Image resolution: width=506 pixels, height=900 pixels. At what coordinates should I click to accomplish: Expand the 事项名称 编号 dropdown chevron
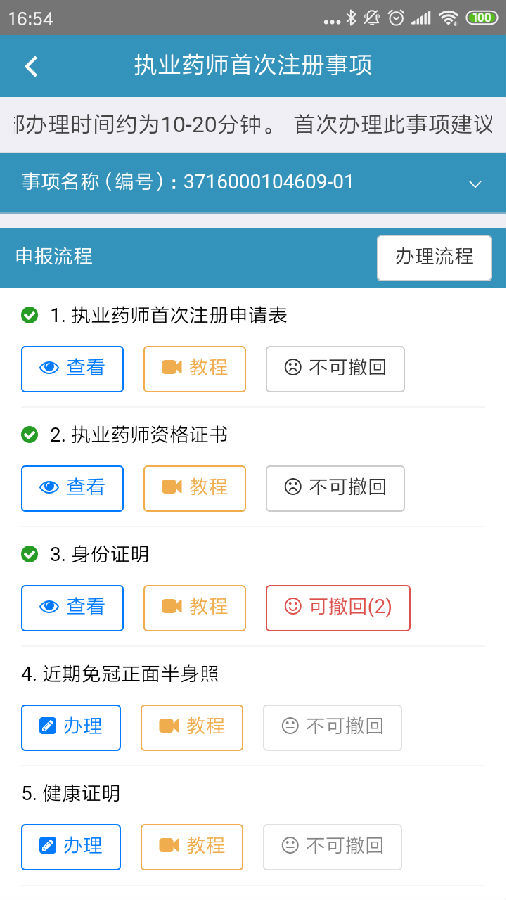click(x=475, y=184)
